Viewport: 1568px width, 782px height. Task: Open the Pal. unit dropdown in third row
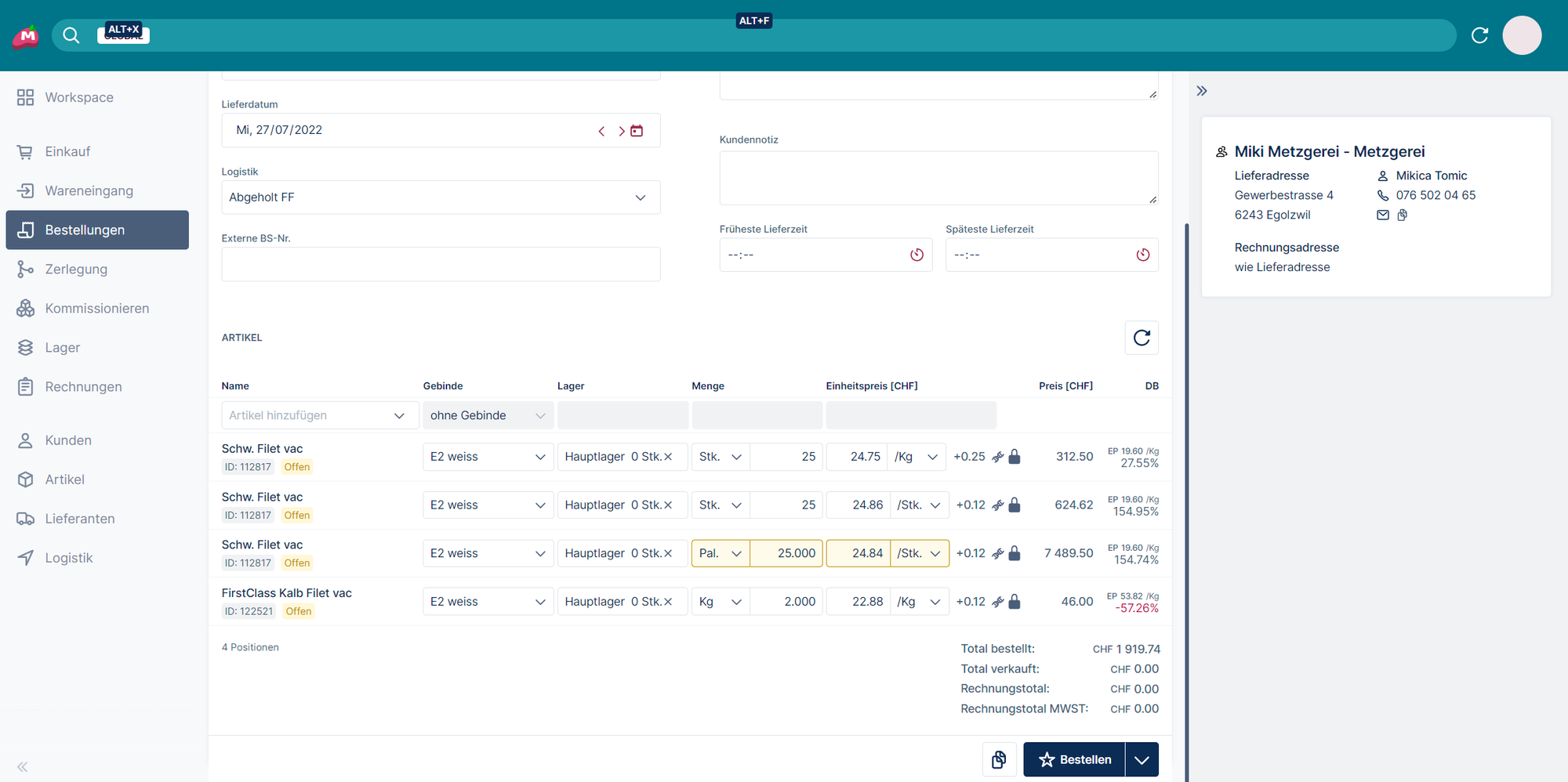[x=735, y=553]
